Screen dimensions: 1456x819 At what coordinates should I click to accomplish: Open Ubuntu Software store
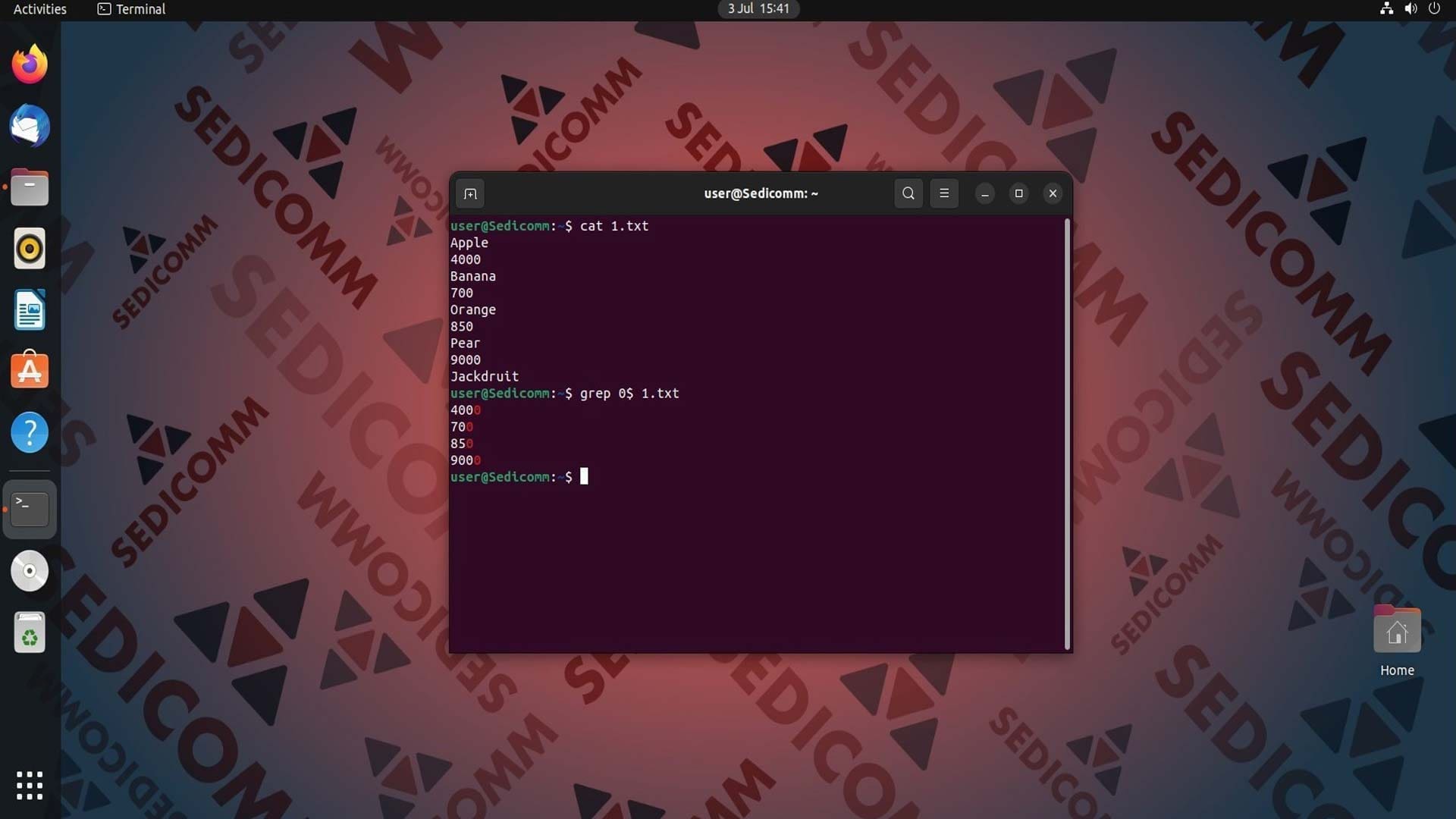click(30, 371)
